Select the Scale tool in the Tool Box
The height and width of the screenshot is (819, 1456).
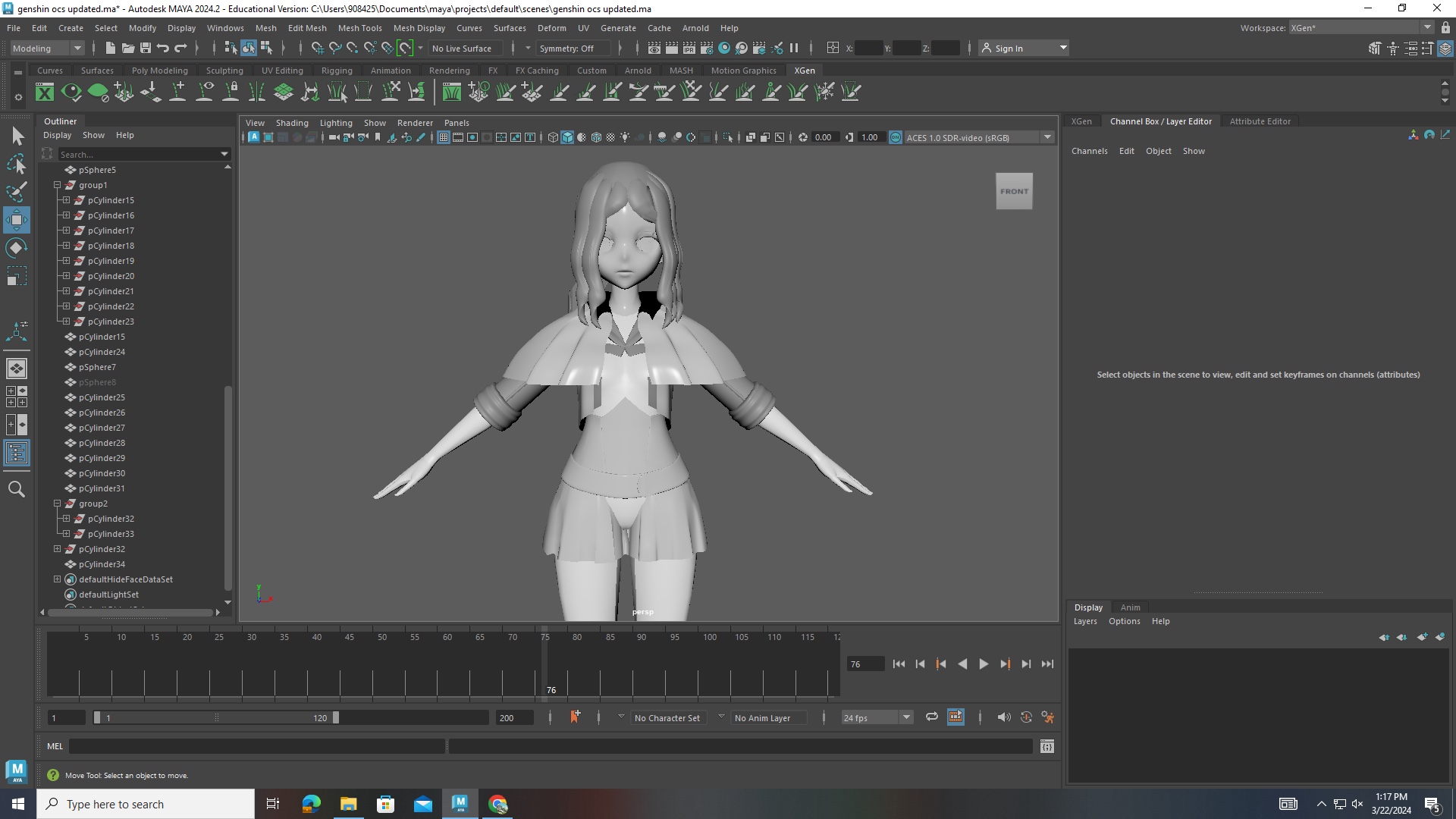[17, 276]
